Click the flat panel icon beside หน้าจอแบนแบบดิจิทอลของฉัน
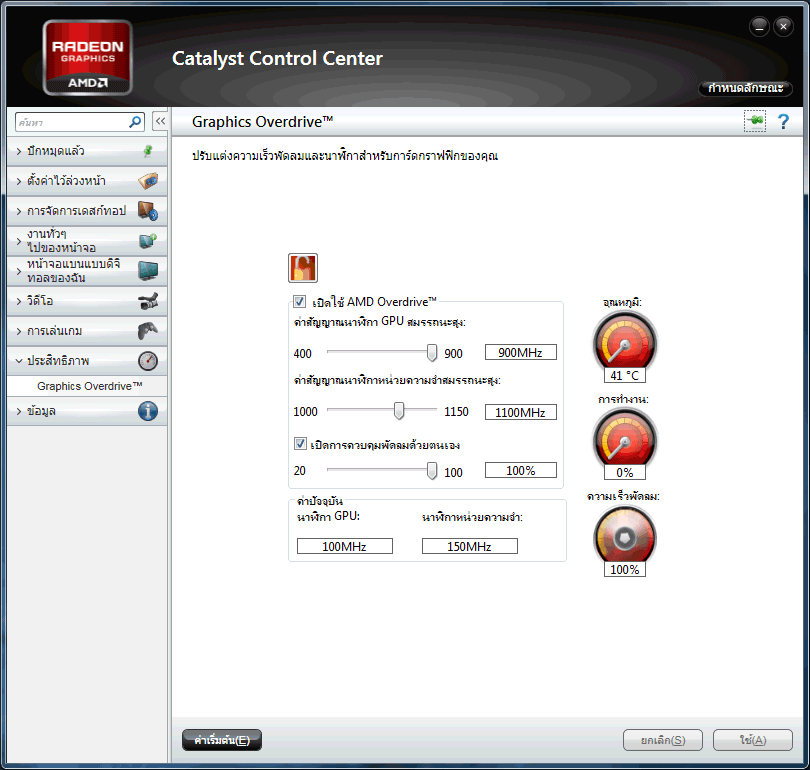This screenshot has width=810, height=770. tap(148, 271)
